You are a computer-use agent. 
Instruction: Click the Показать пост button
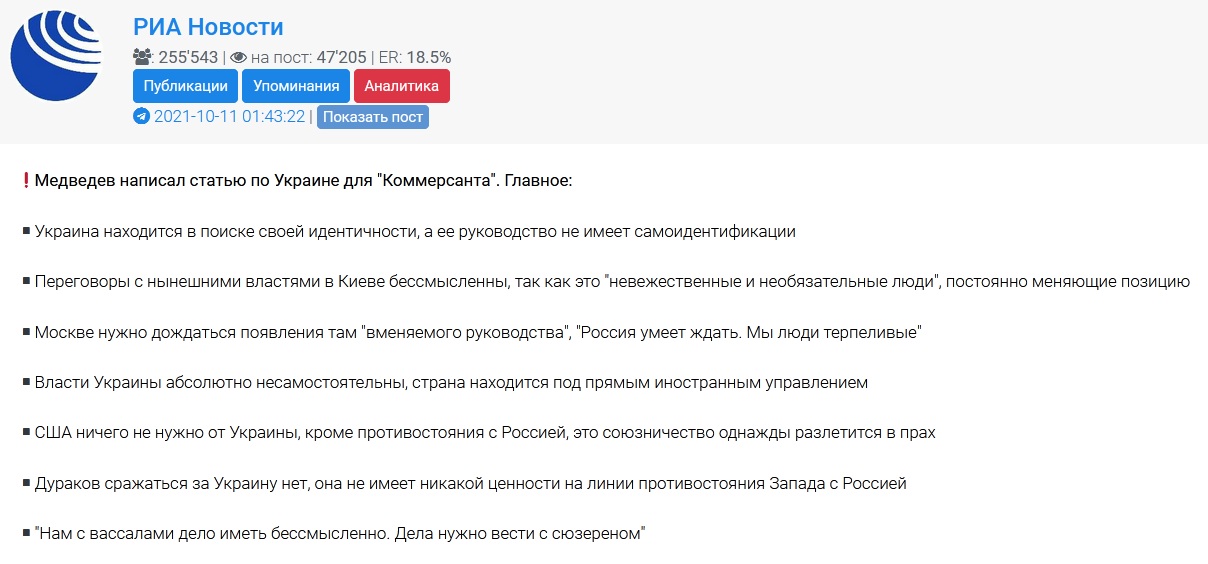point(372,116)
